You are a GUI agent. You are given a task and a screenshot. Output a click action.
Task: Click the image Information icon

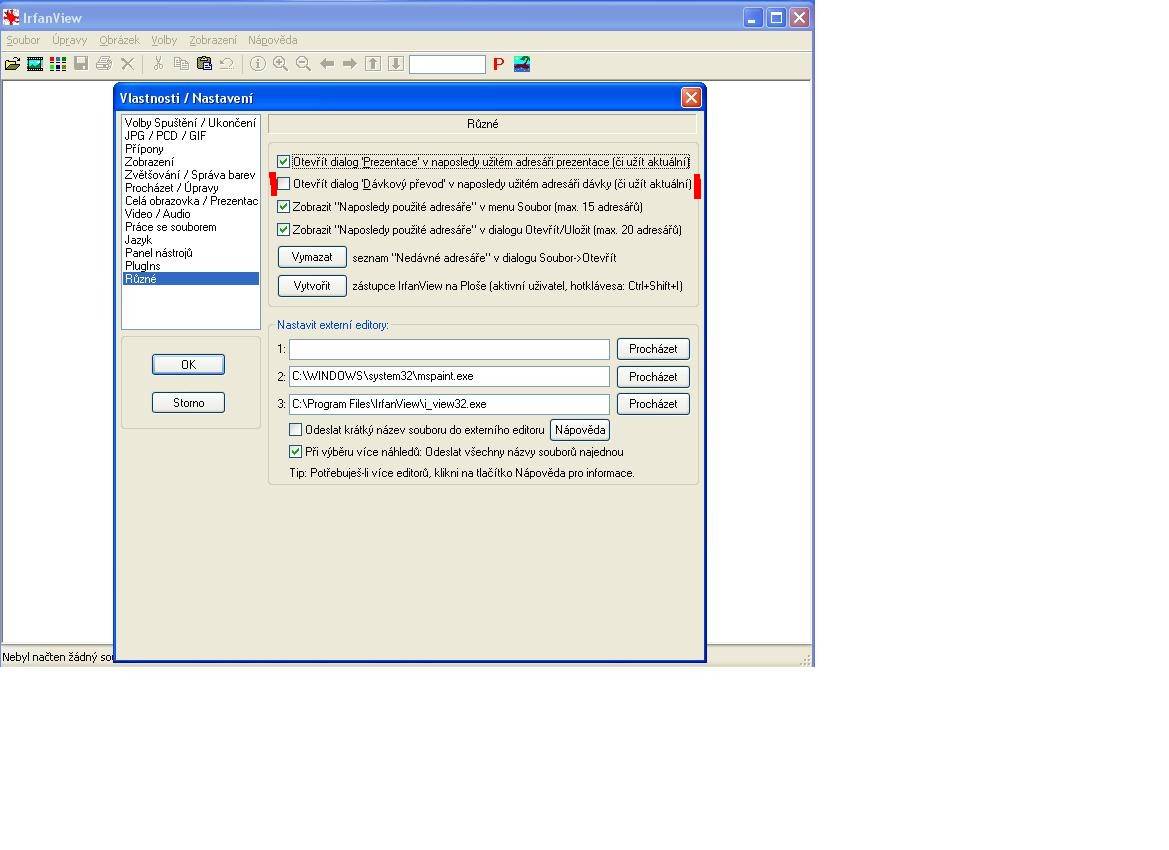[x=257, y=64]
